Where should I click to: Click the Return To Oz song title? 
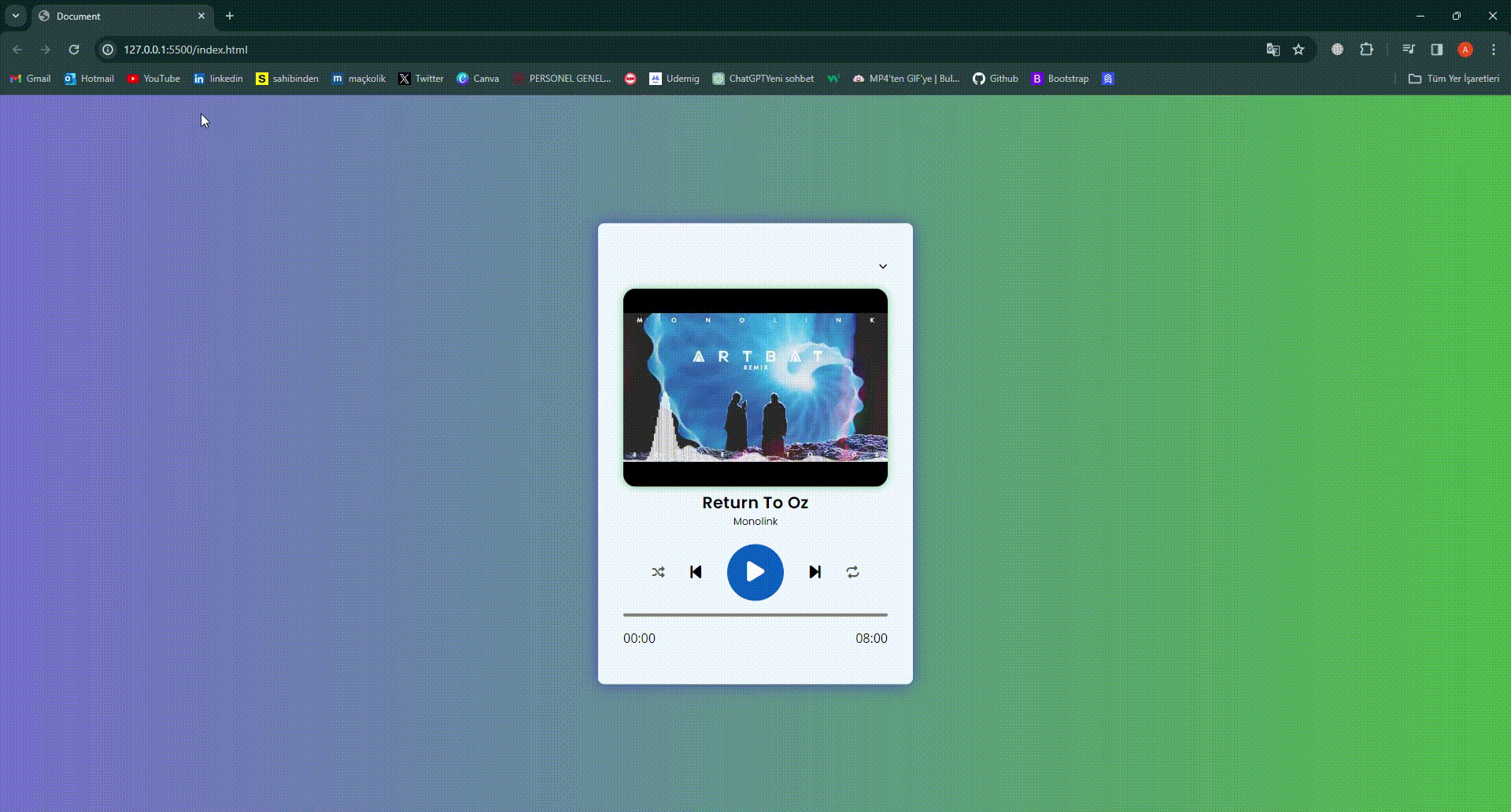pyautogui.click(x=755, y=502)
